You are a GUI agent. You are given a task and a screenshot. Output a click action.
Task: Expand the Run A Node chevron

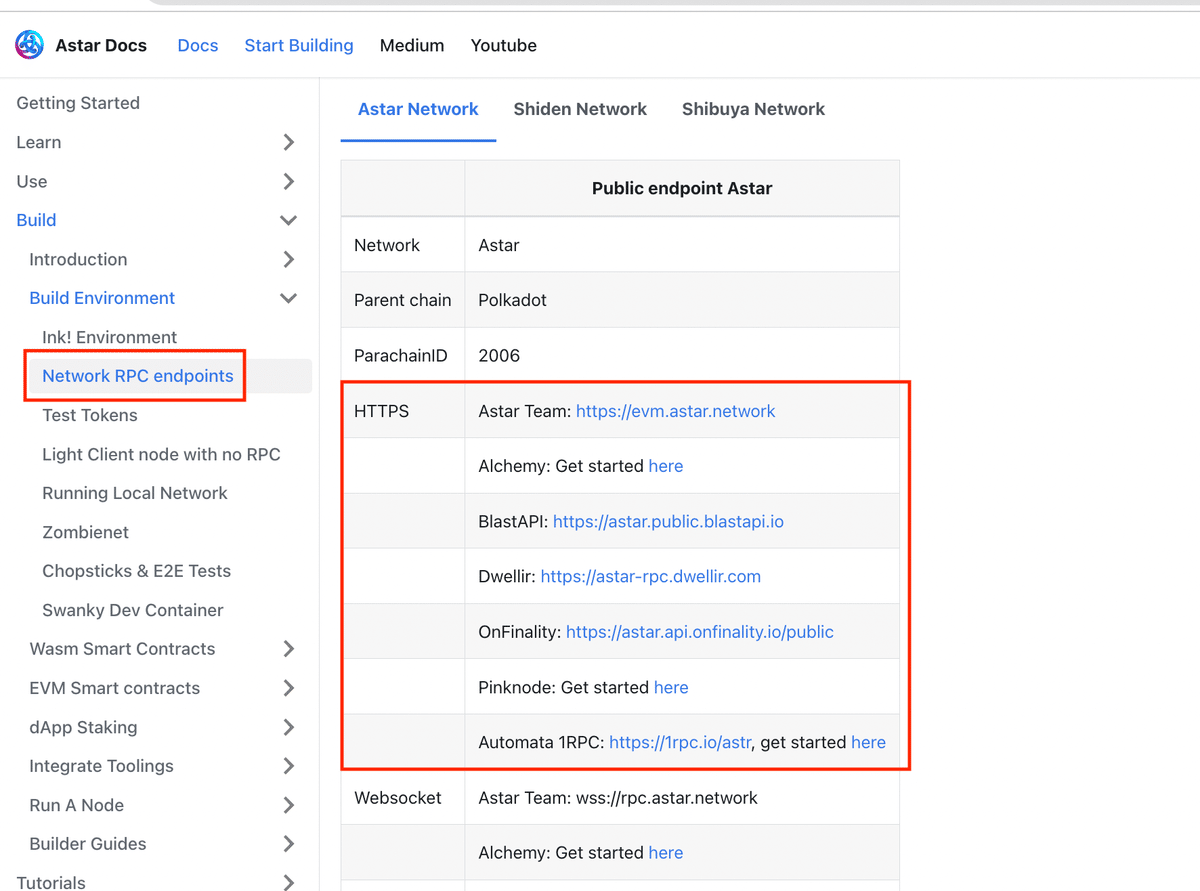point(288,805)
